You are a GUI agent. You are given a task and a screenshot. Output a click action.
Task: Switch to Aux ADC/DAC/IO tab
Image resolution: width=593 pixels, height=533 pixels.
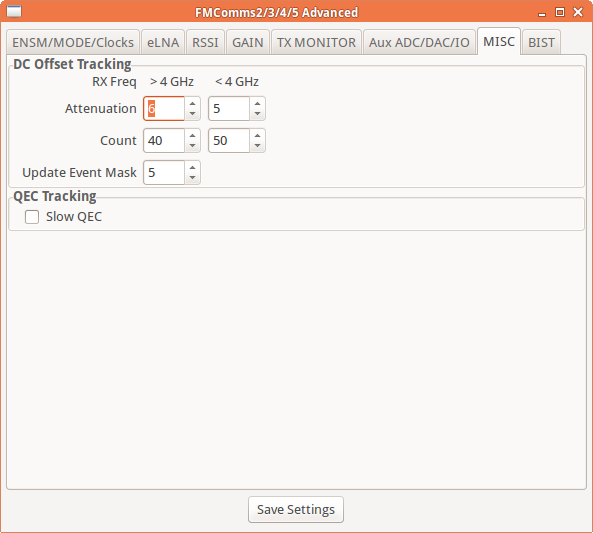pos(419,42)
